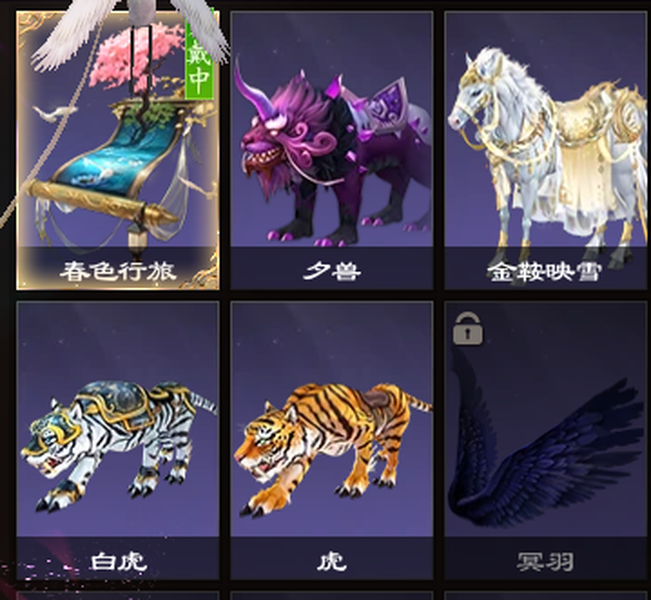Select the locked dark 冥羽 wings

tap(546, 441)
